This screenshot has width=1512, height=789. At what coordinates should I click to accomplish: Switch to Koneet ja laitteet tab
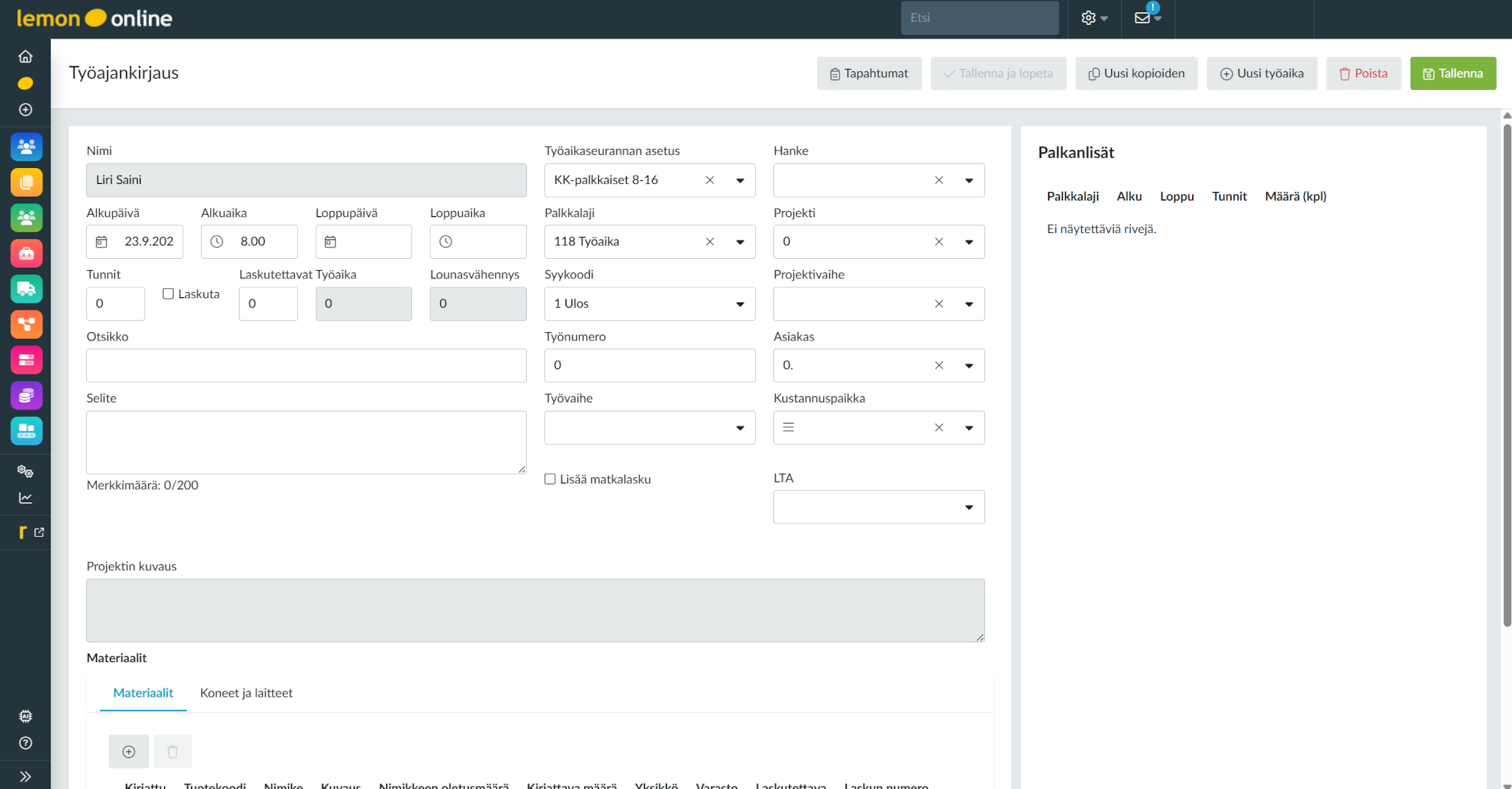246,693
